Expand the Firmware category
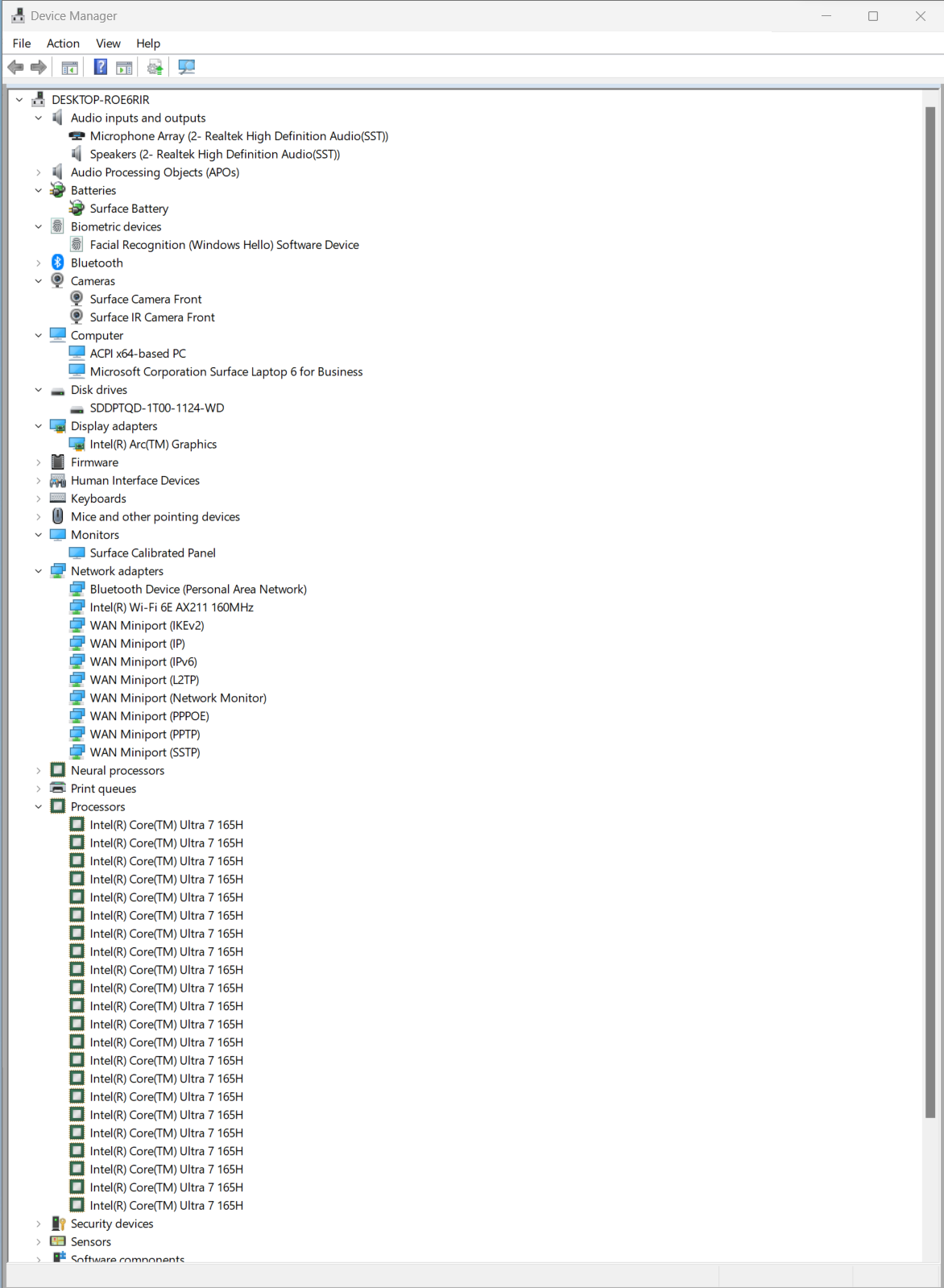 pos(38,462)
